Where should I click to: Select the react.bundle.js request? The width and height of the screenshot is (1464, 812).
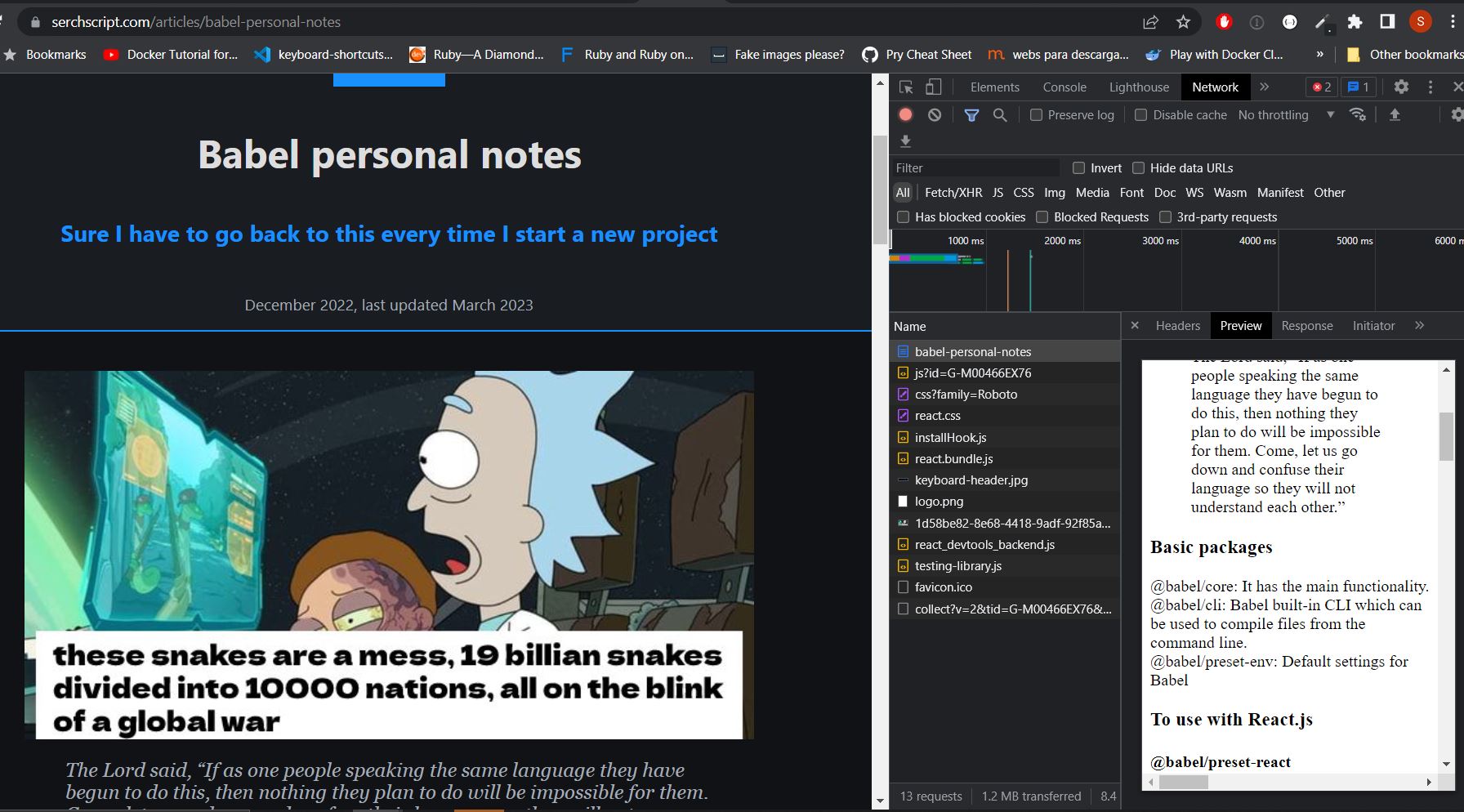pos(1005,459)
